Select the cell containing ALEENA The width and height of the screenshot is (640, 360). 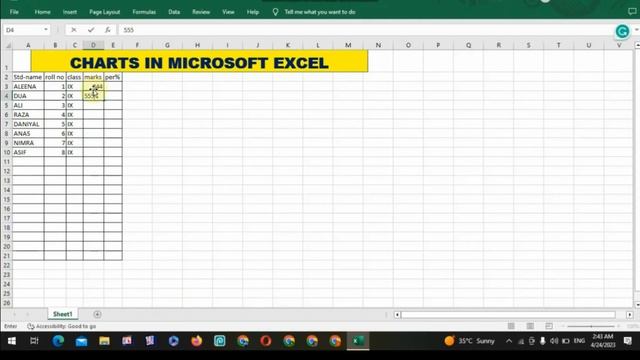[x=28, y=87]
